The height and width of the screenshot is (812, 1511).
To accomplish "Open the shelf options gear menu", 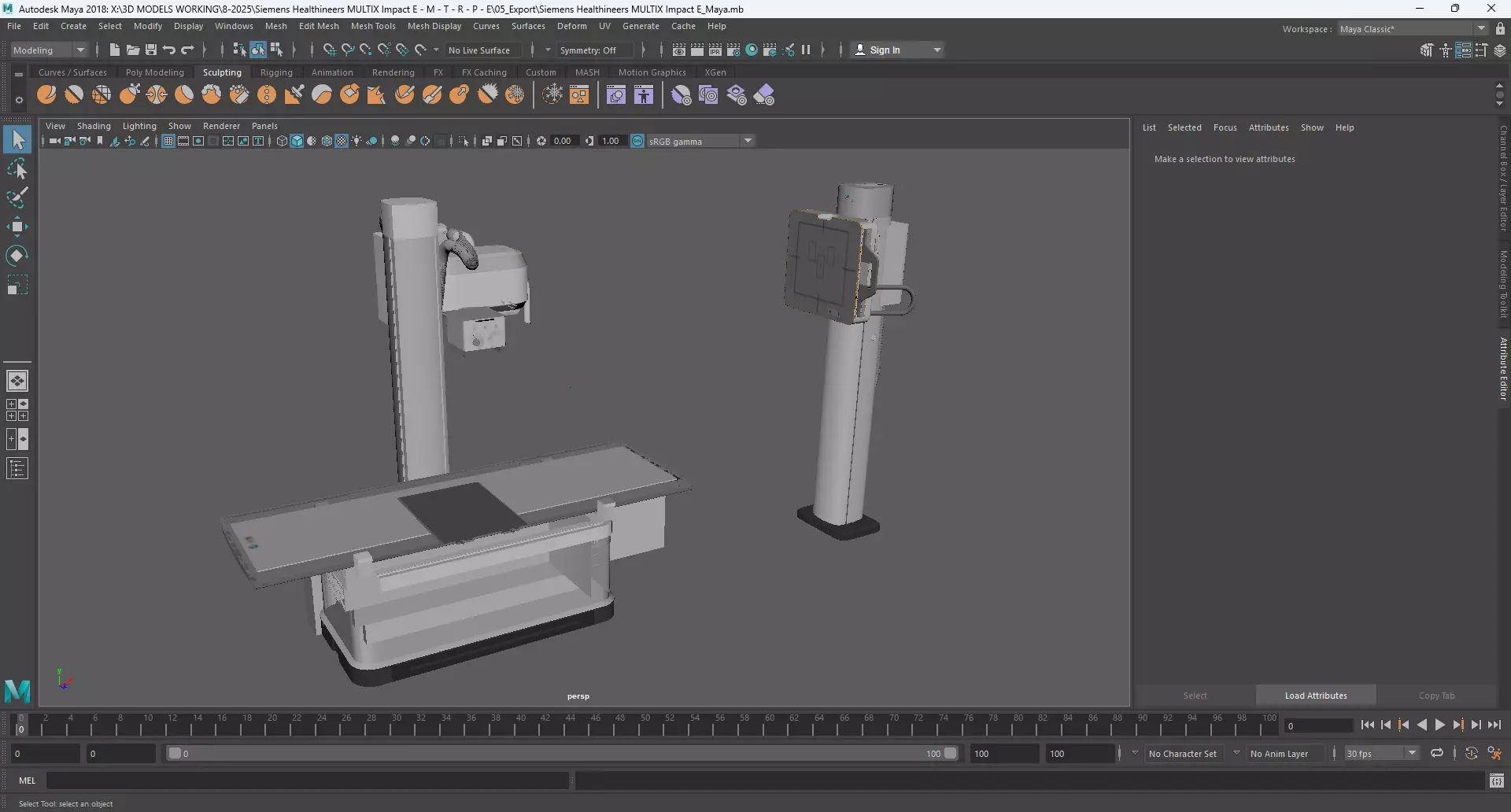I will click(19, 101).
